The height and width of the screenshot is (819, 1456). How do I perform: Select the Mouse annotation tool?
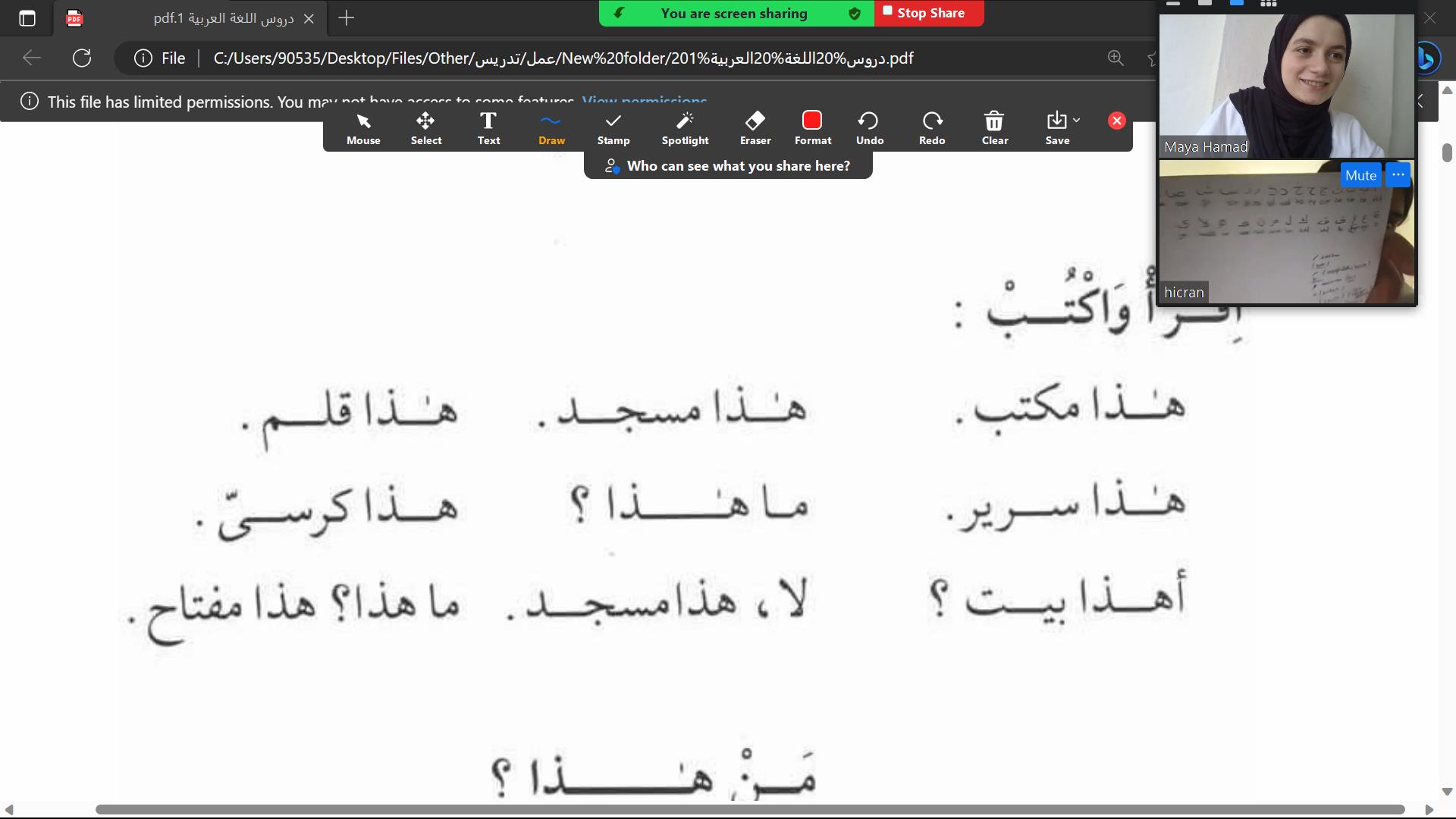tap(363, 128)
